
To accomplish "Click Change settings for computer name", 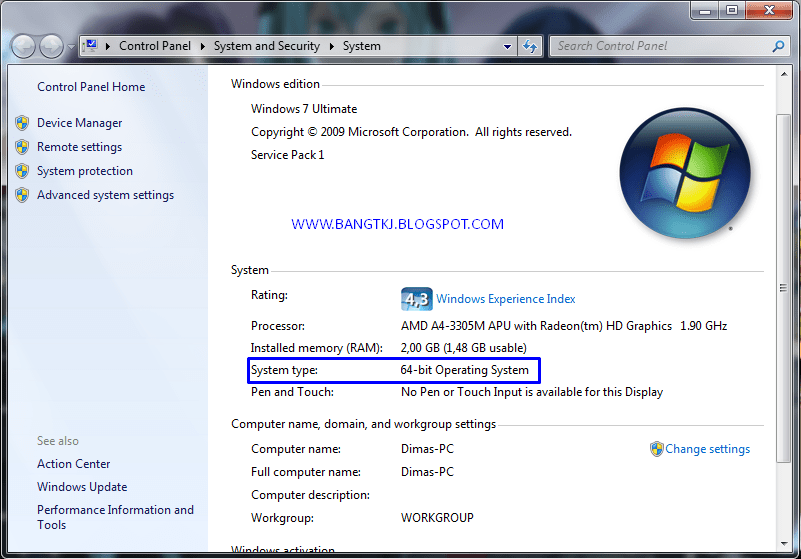I will coord(708,449).
